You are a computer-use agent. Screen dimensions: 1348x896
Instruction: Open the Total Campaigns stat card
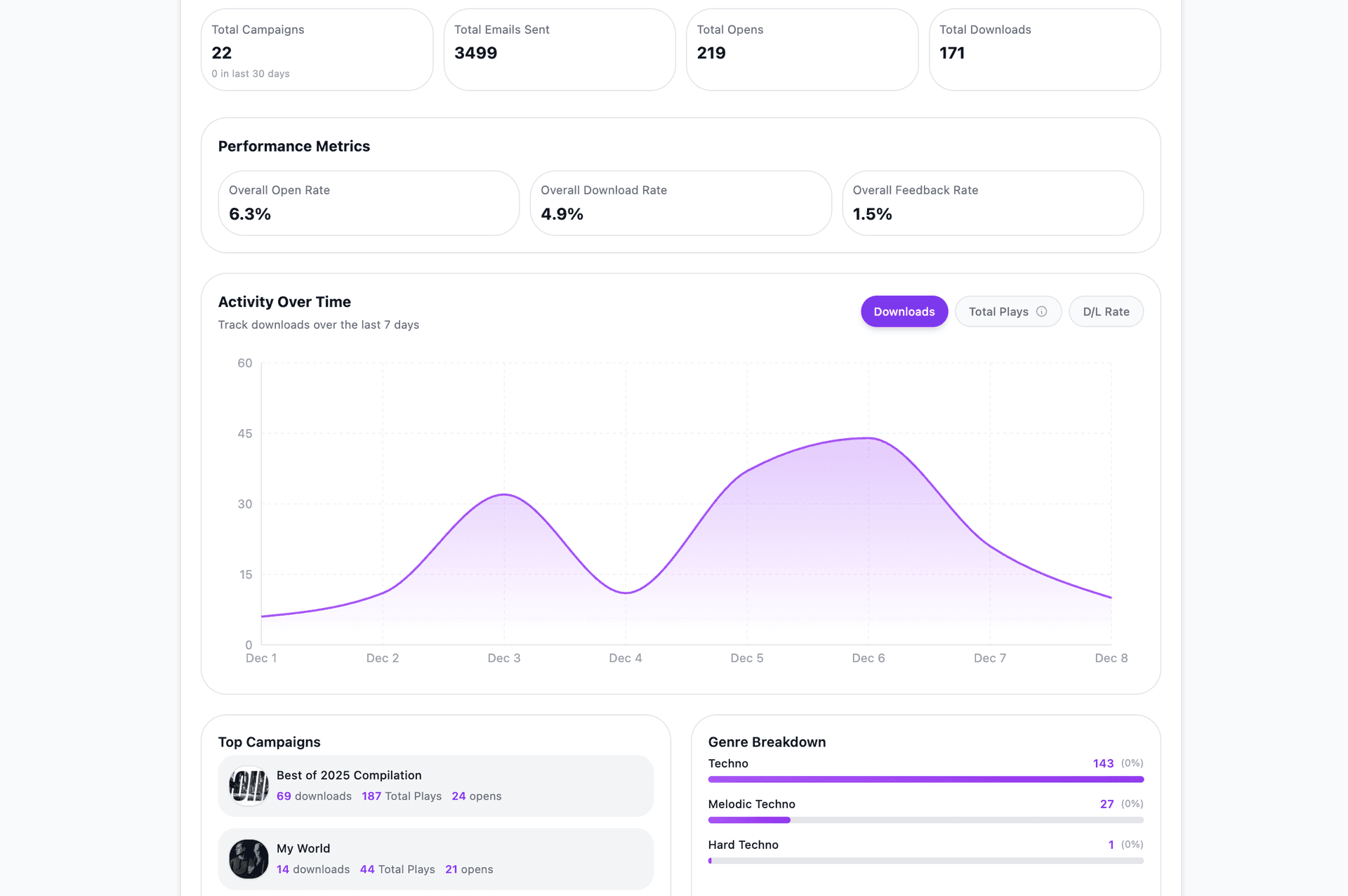317,49
